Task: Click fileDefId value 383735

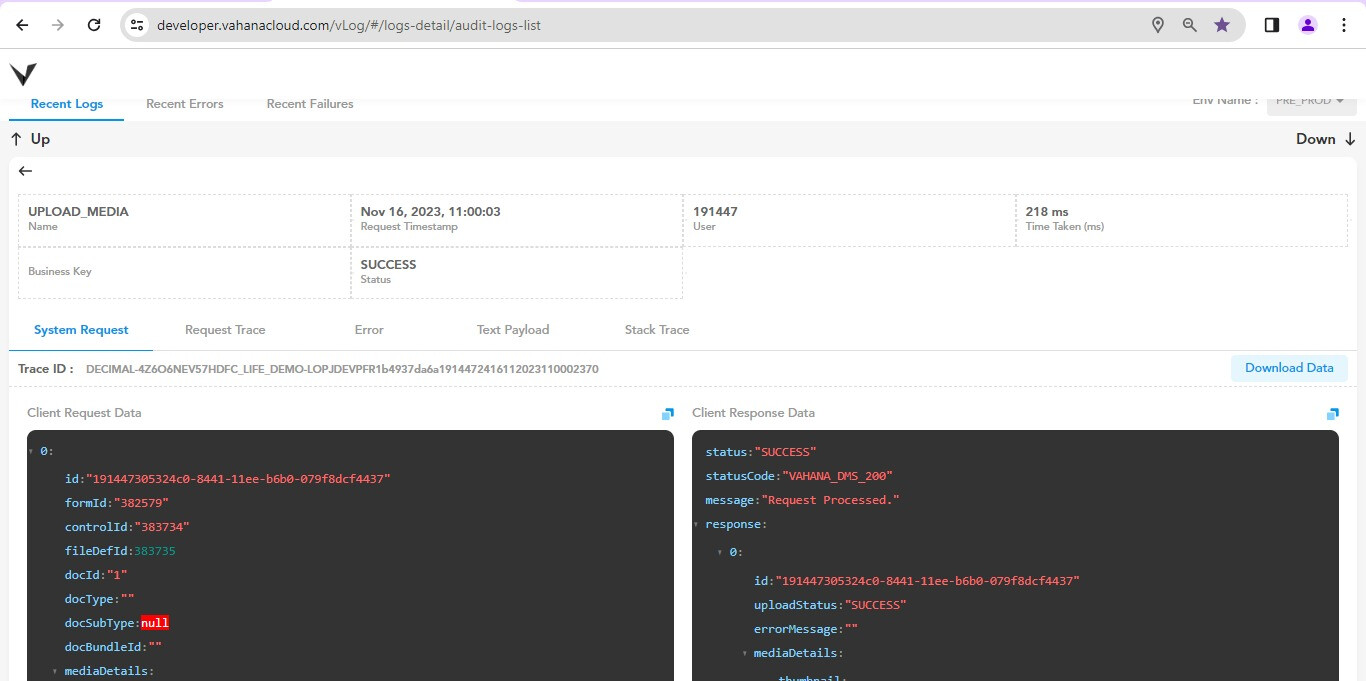Action: click(x=155, y=551)
